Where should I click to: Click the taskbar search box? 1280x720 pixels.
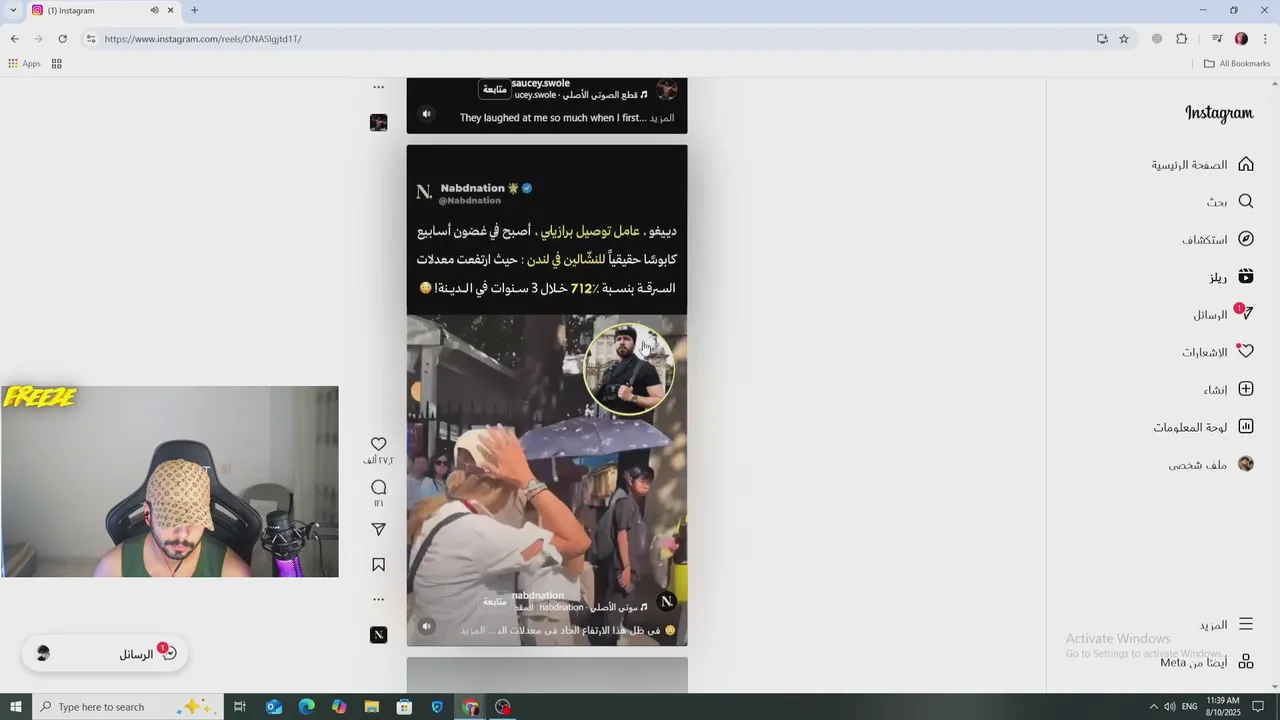click(x=128, y=707)
